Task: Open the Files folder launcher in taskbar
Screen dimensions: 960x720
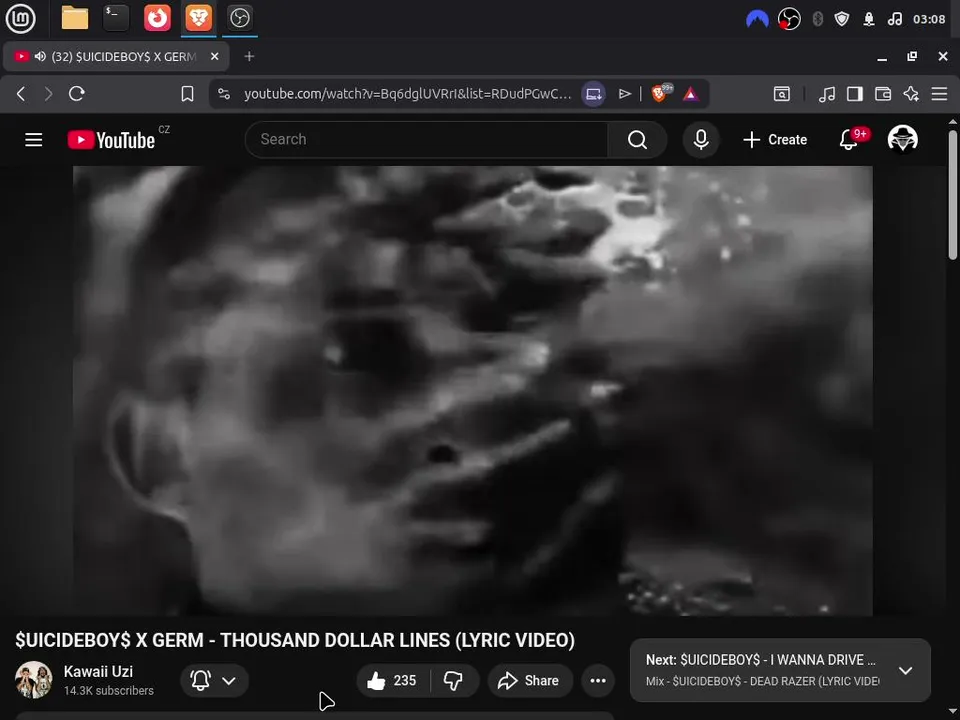Action: 75,18
